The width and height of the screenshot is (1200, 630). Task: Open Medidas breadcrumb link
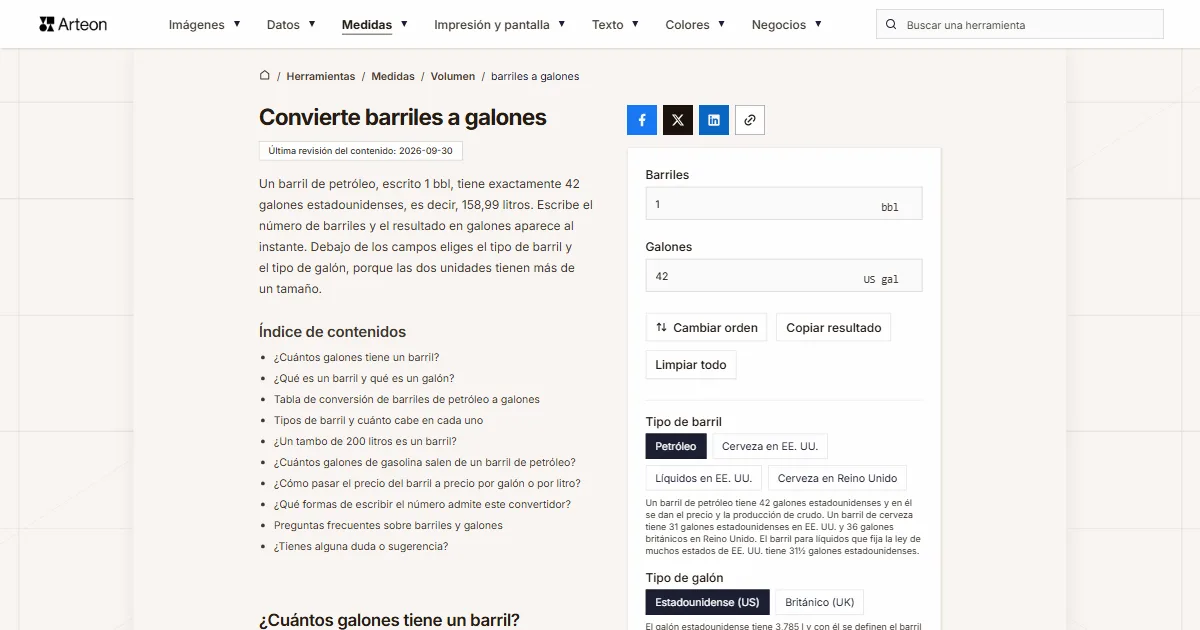[393, 76]
